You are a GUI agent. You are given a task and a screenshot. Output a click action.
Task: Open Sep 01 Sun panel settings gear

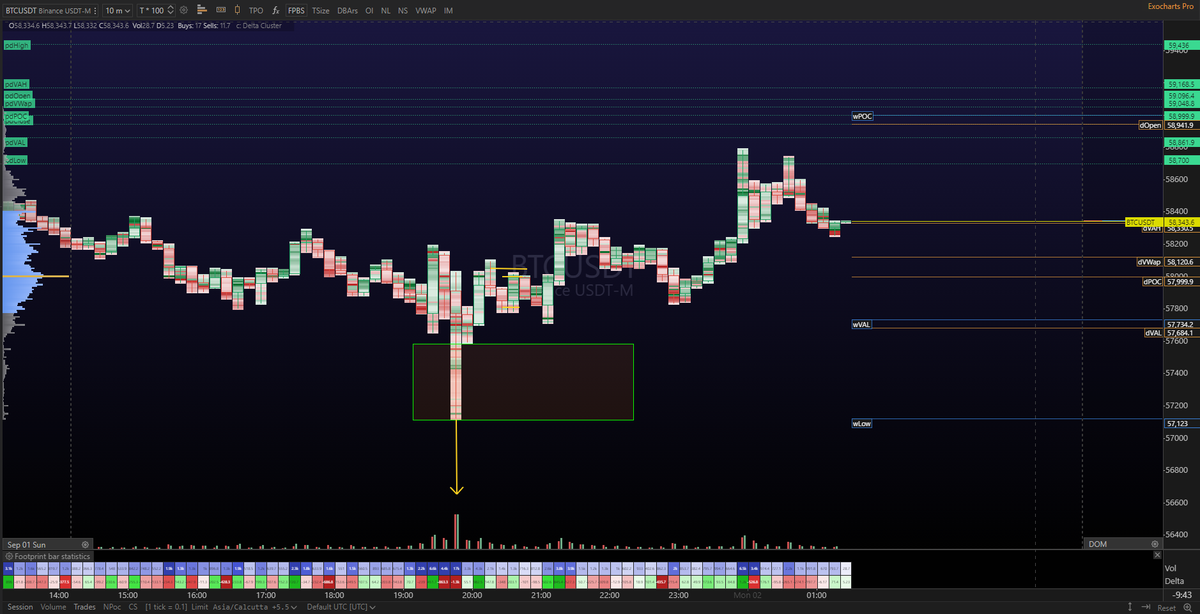click(x=85, y=545)
